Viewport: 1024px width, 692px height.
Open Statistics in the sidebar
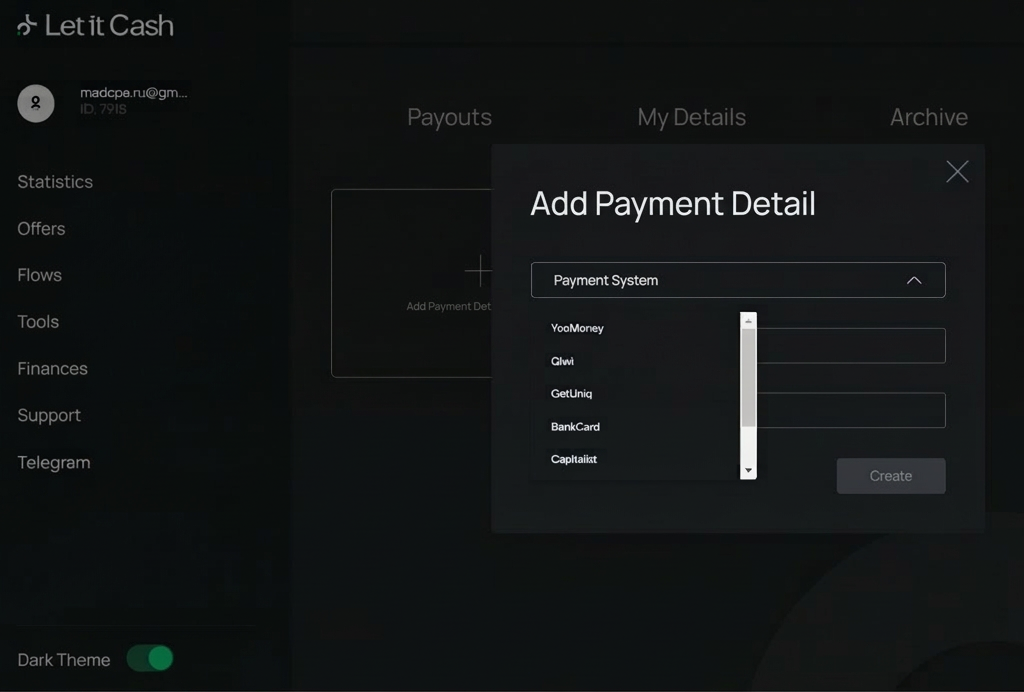(x=55, y=181)
